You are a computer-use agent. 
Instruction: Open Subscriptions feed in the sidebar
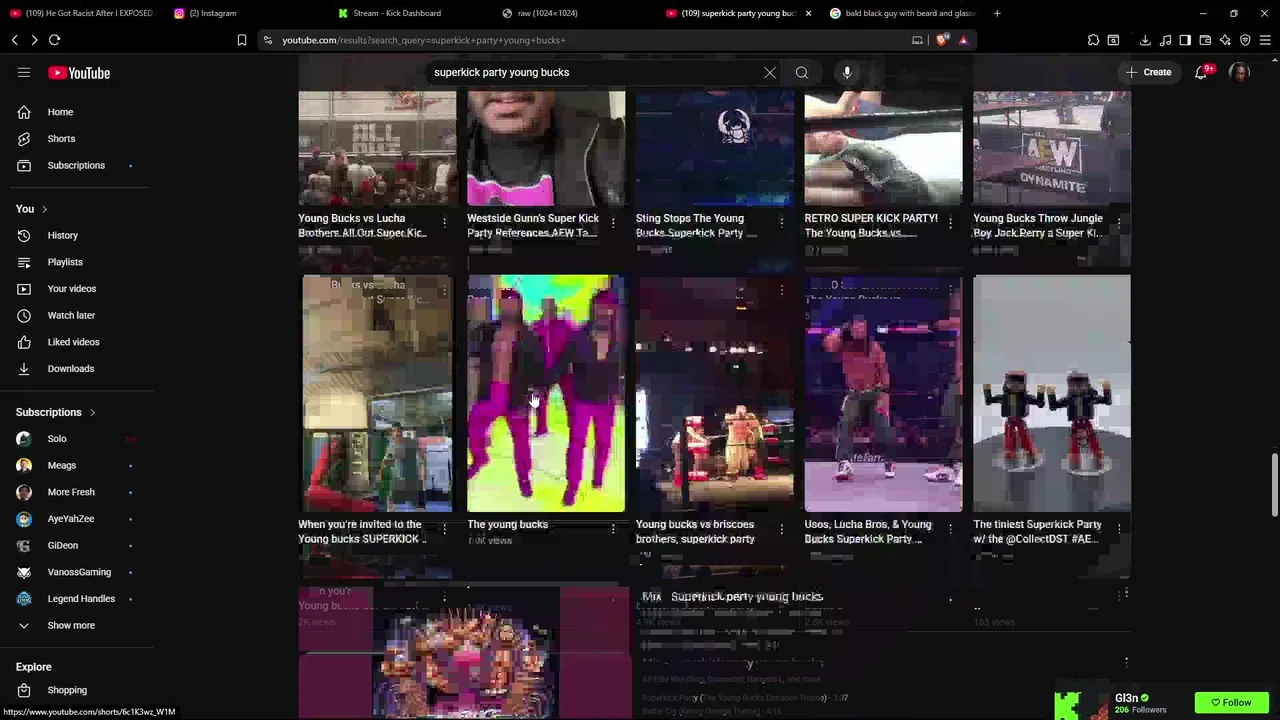[x=76, y=165]
